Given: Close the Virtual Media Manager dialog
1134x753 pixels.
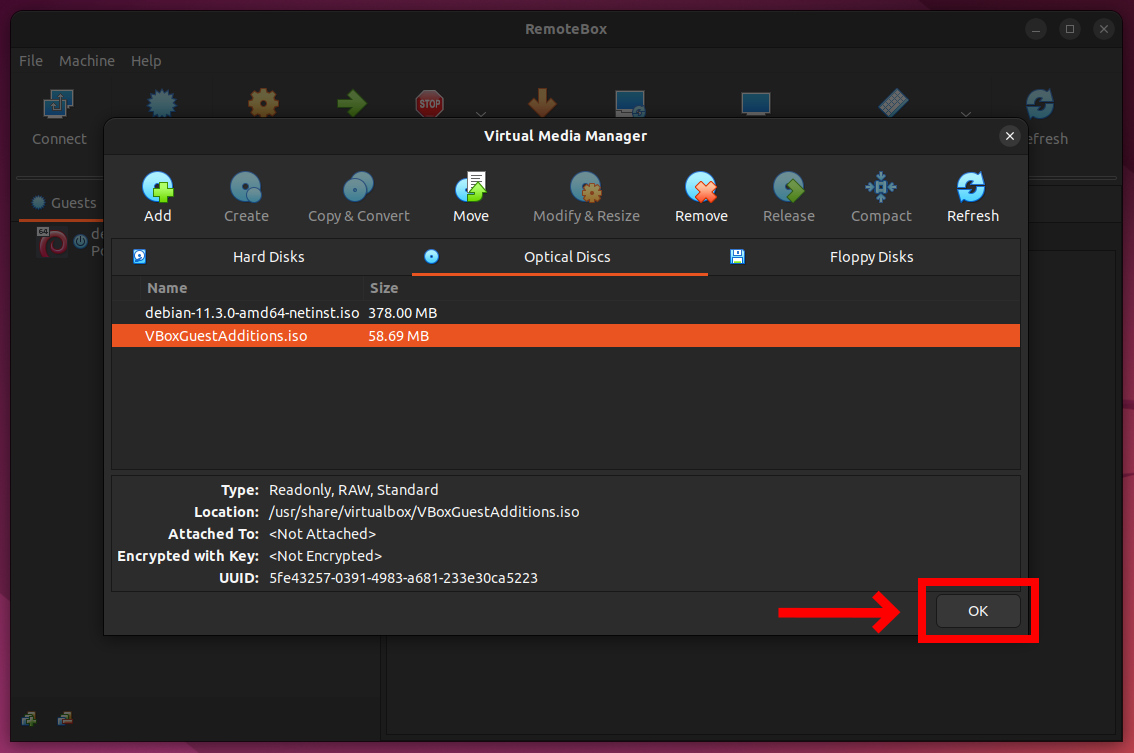Looking at the screenshot, I should 1010,136.
